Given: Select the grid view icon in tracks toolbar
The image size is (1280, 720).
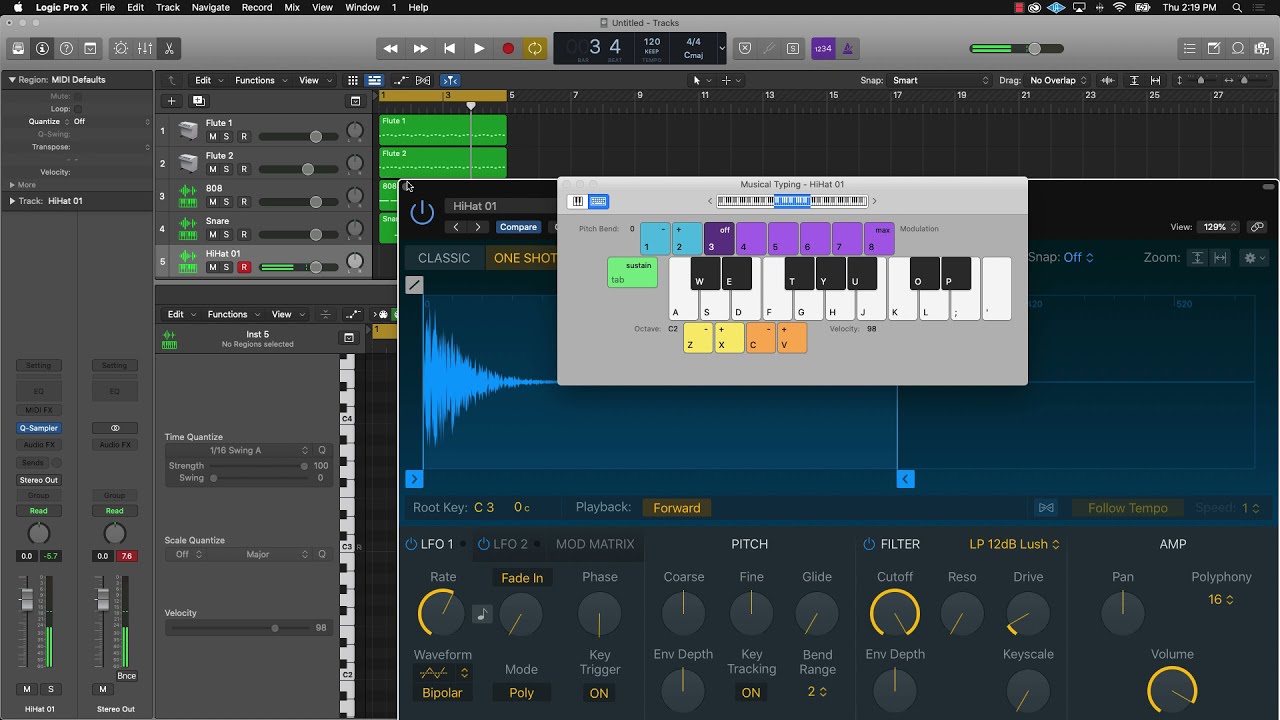Looking at the screenshot, I should (353, 80).
